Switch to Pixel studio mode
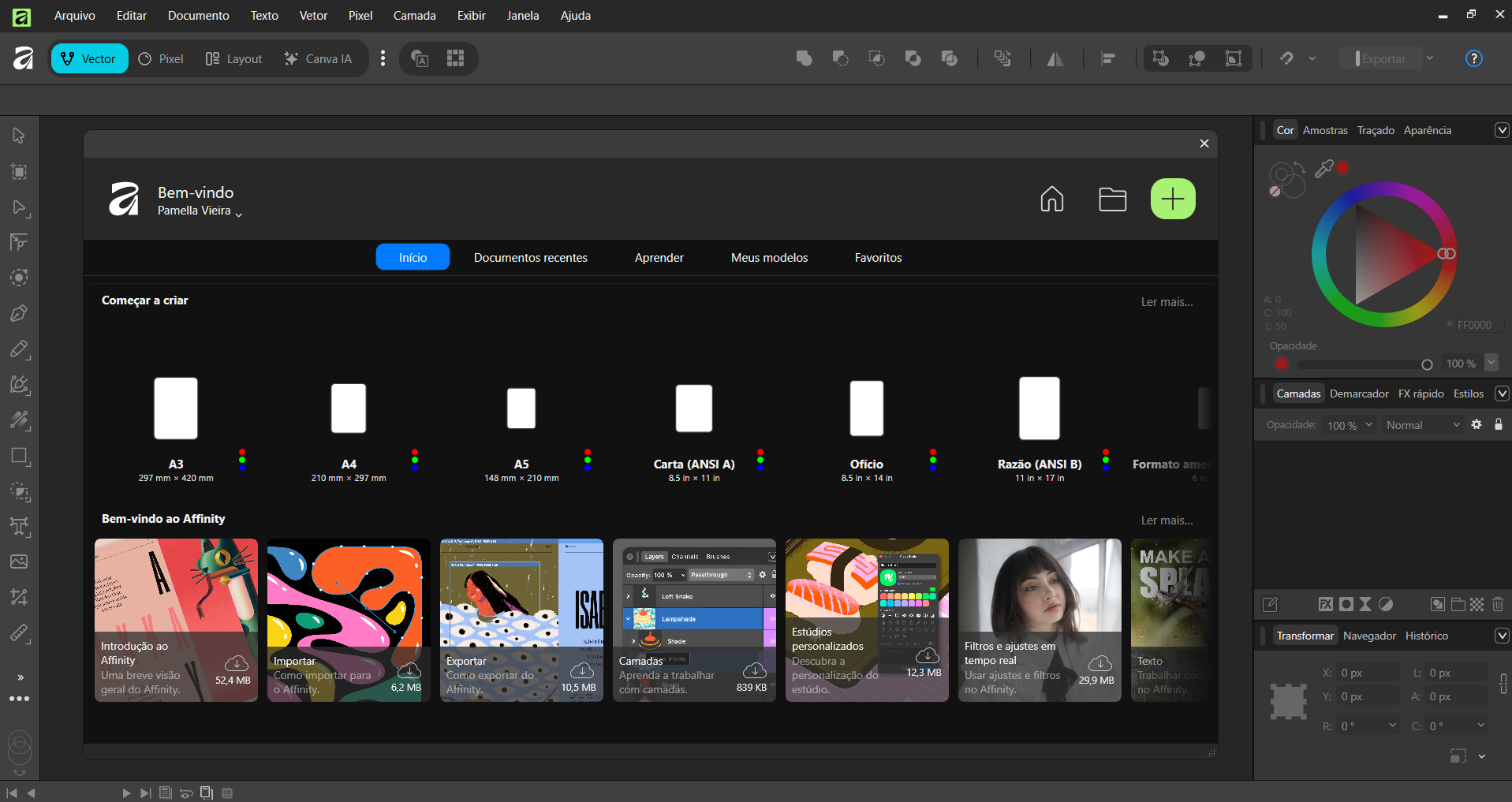Viewport: 1512px width, 802px height. tap(161, 58)
